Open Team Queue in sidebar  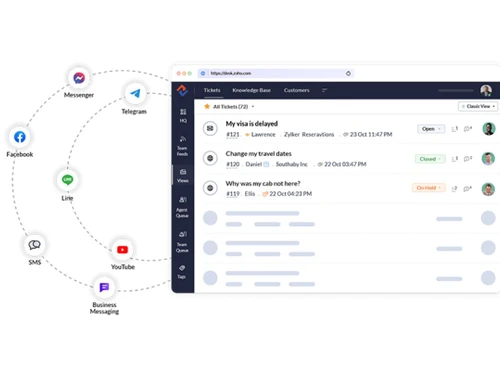click(182, 241)
